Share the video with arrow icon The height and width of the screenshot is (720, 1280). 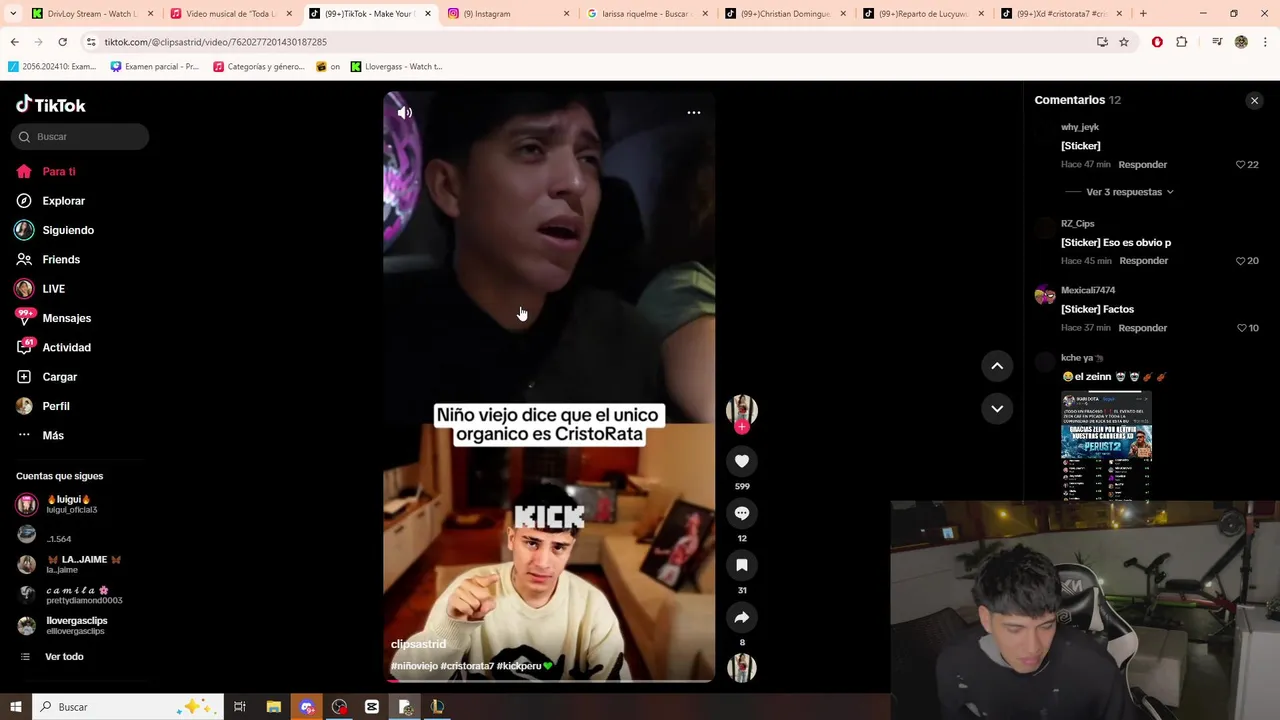pos(742,617)
